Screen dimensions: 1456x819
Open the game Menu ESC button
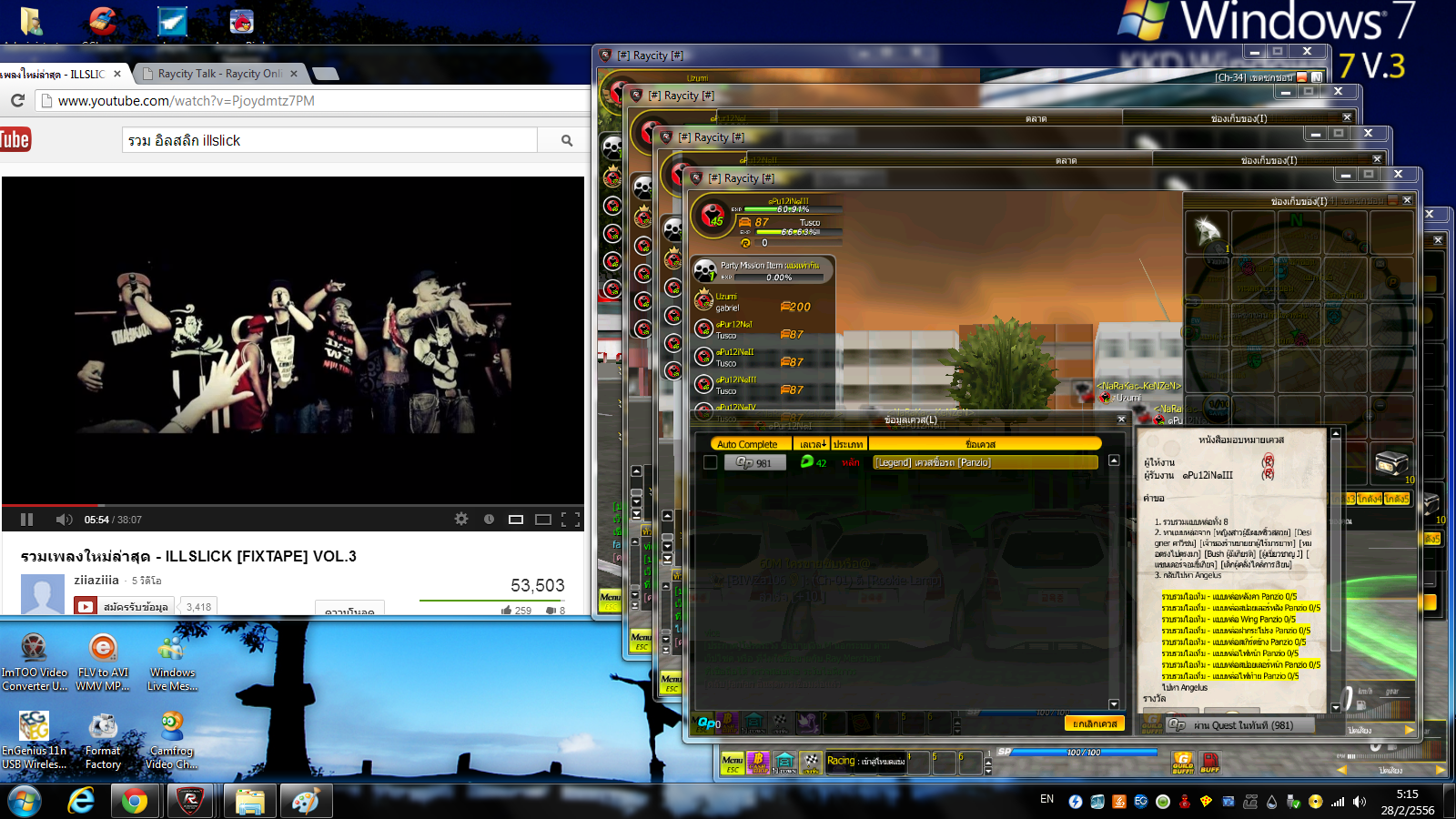click(733, 763)
